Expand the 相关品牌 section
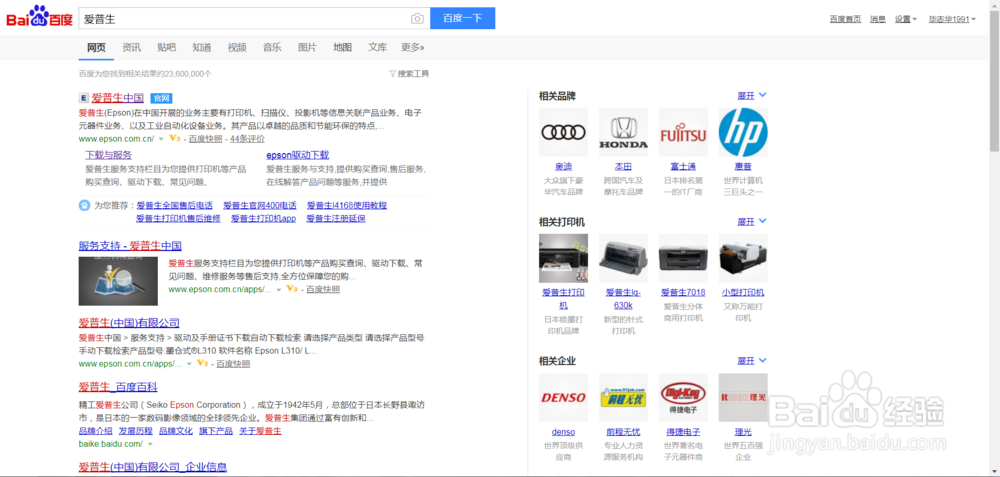Screen dimensions: 1000x477 (752, 96)
